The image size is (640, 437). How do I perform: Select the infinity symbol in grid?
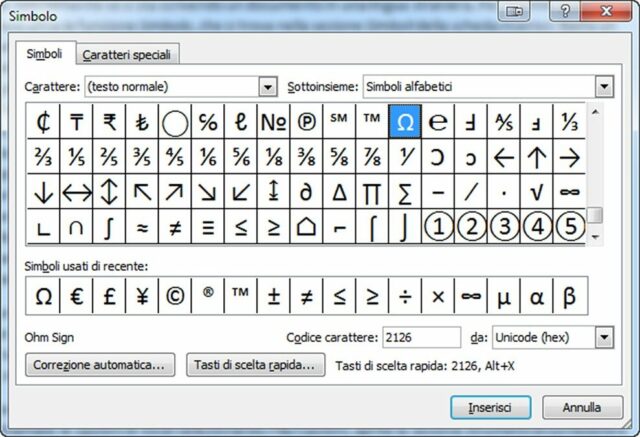coord(570,191)
